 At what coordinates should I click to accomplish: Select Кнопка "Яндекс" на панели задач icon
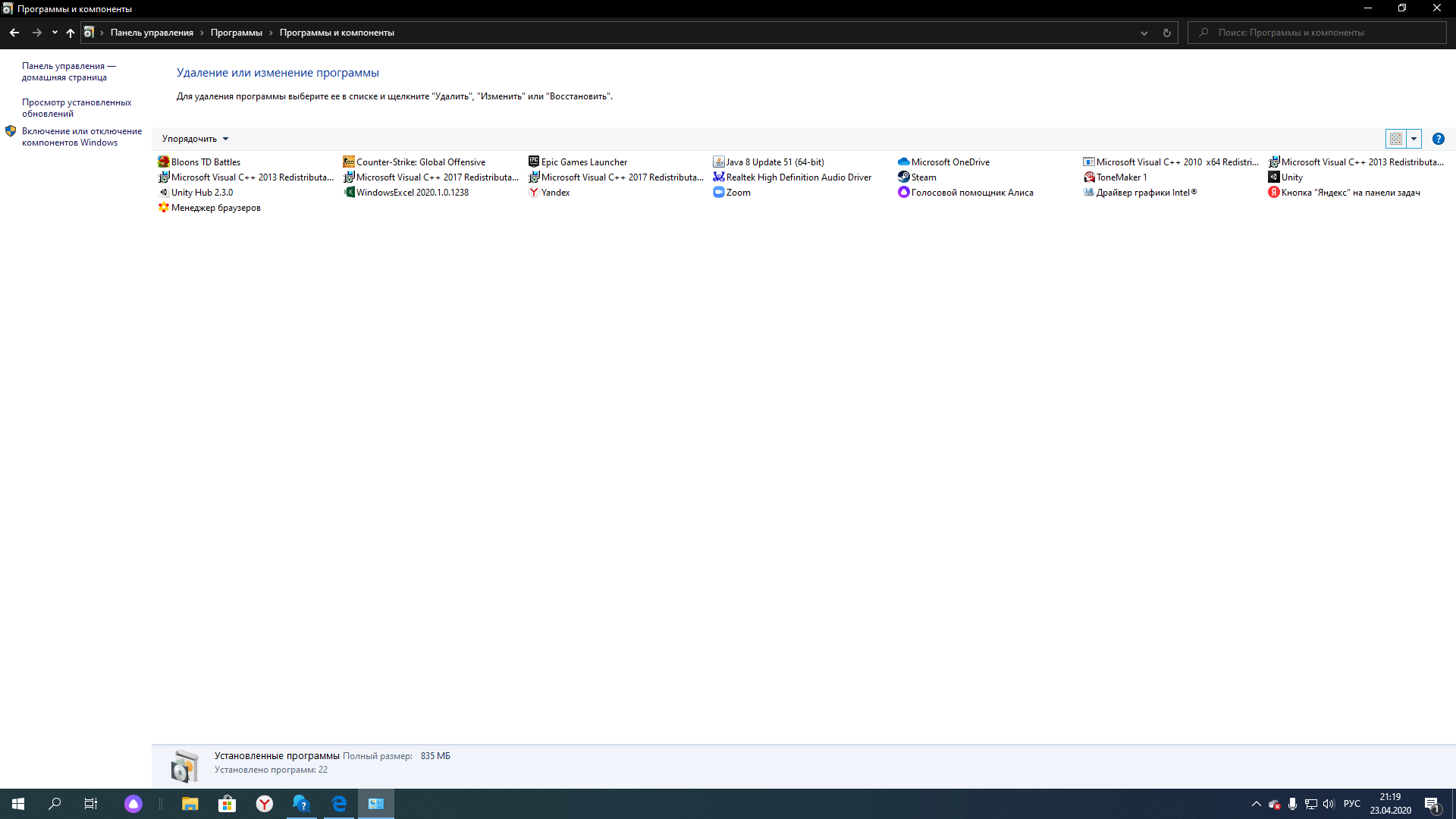1273,192
